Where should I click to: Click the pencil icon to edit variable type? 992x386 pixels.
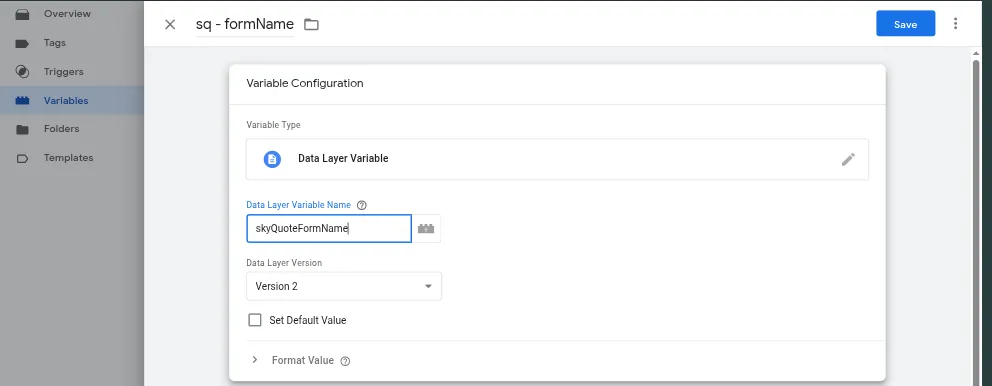coord(848,159)
